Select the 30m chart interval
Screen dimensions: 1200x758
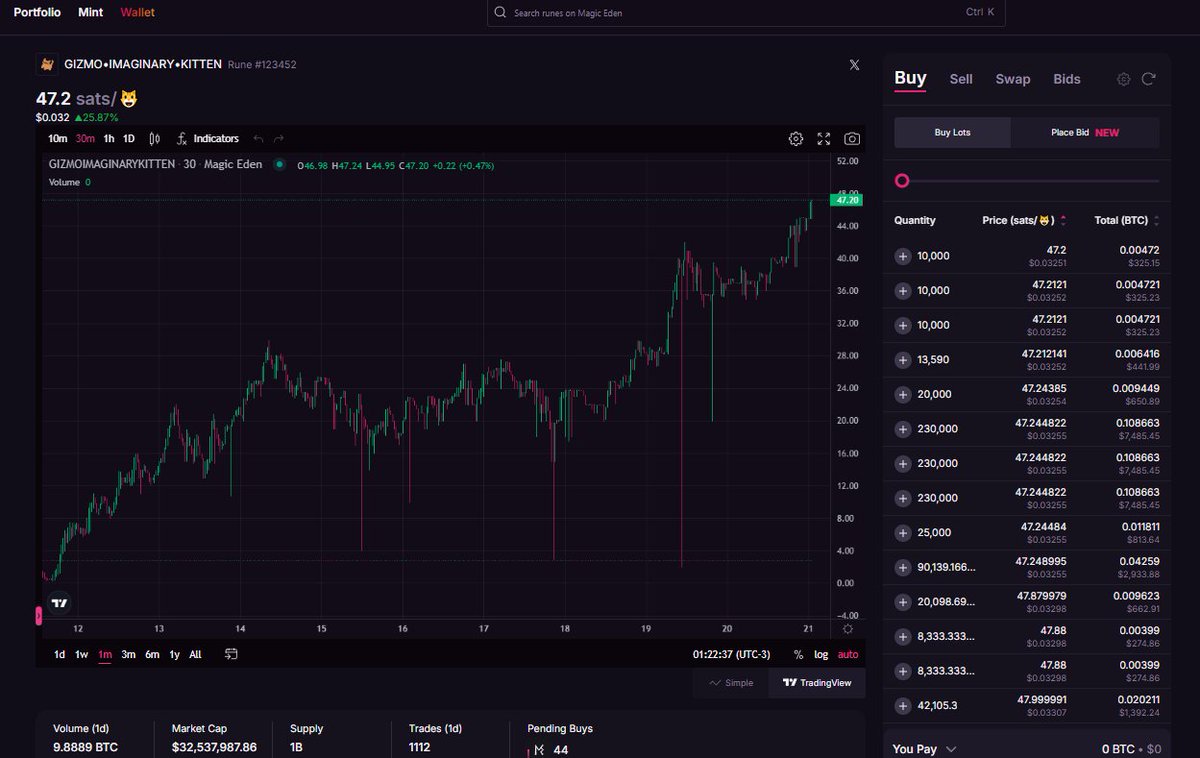pos(85,139)
